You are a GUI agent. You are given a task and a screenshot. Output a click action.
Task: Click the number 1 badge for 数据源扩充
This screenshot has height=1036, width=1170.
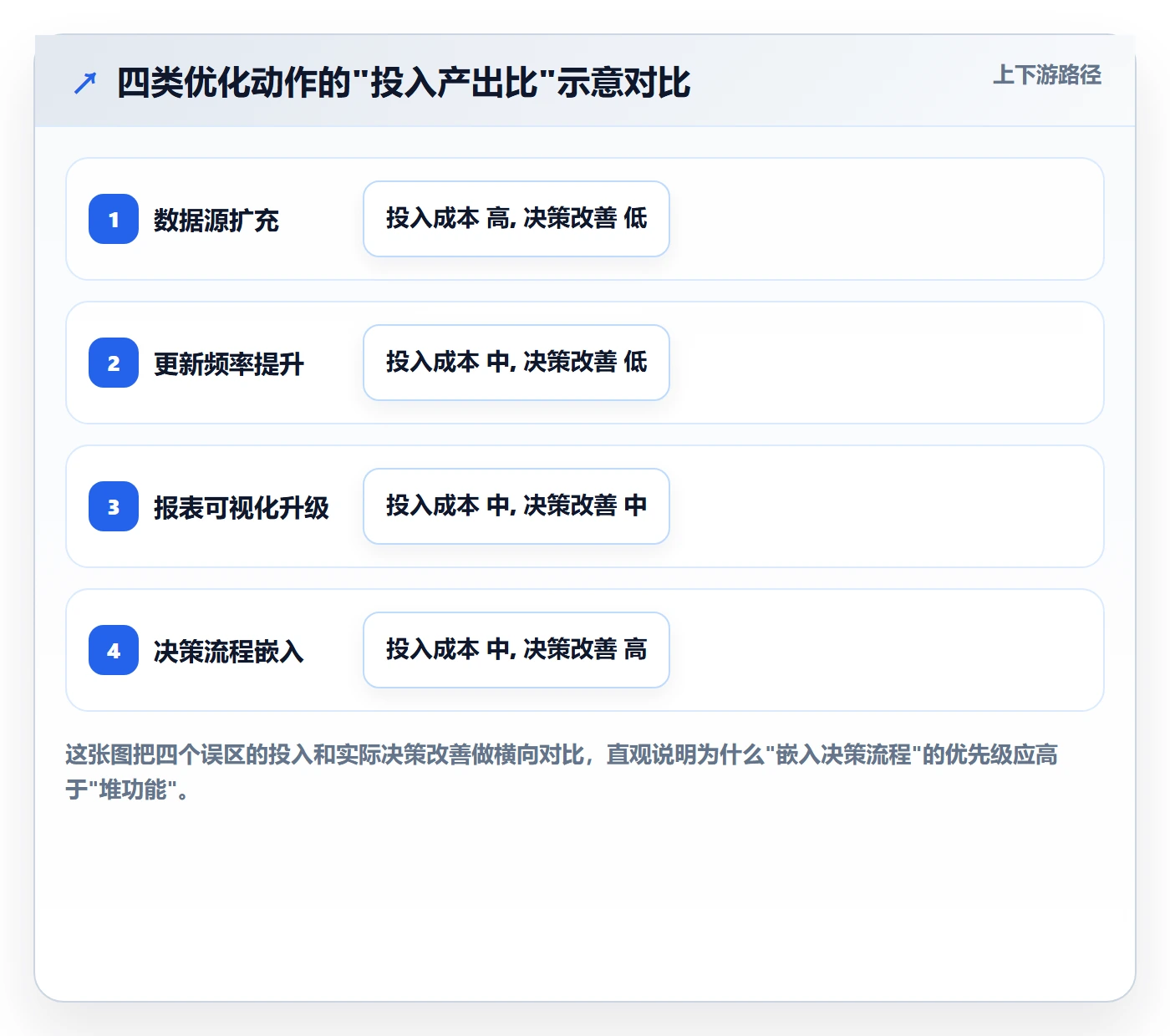(x=114, y=219)
